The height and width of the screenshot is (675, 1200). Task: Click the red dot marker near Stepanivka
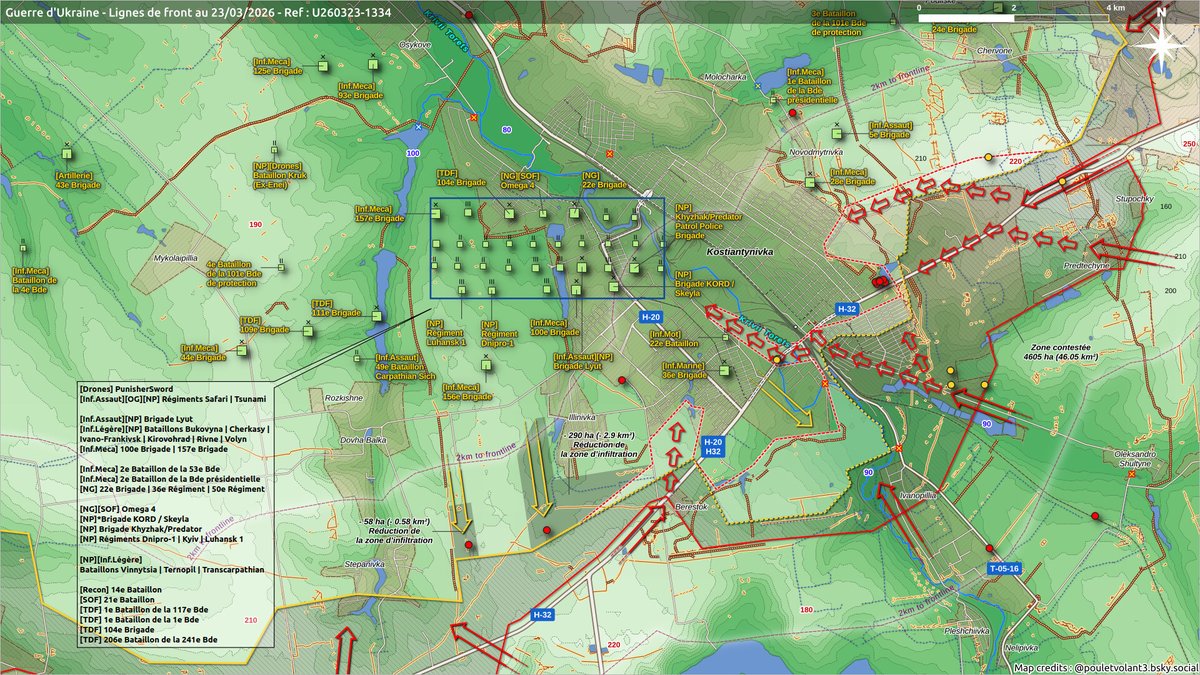(x=469, y=545)
